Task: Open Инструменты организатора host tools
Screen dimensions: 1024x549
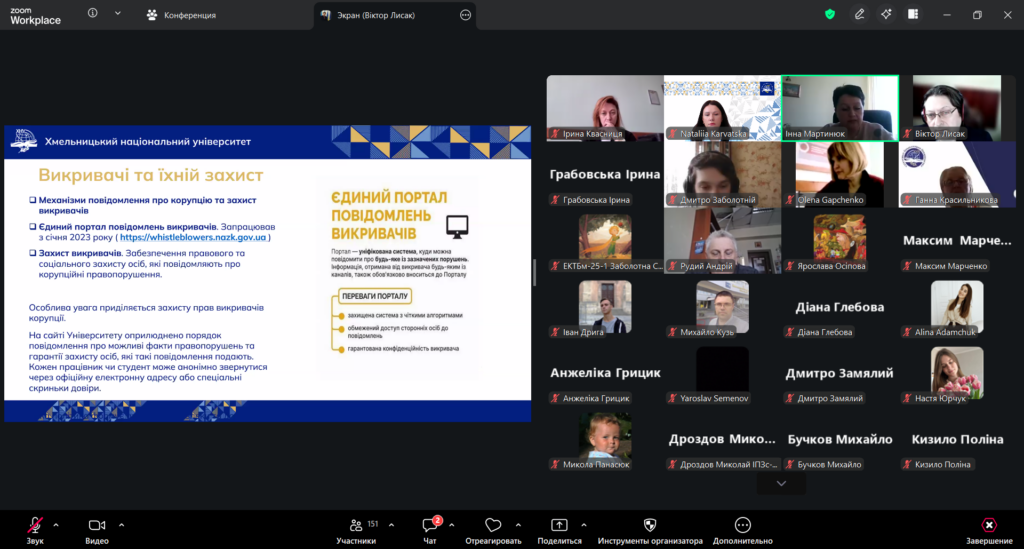Action: (x=649, y=526)
